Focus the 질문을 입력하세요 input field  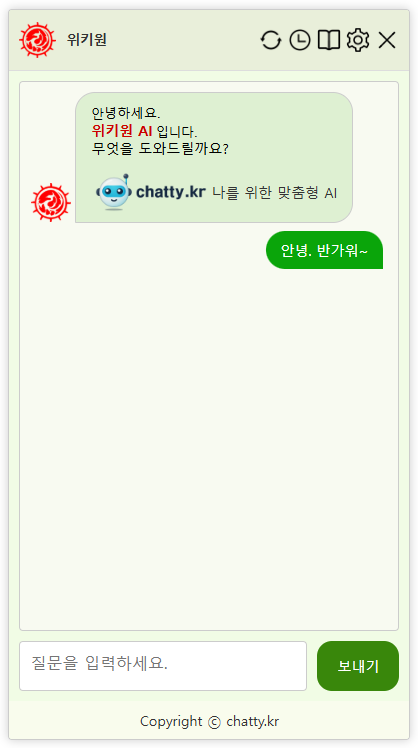163,665
